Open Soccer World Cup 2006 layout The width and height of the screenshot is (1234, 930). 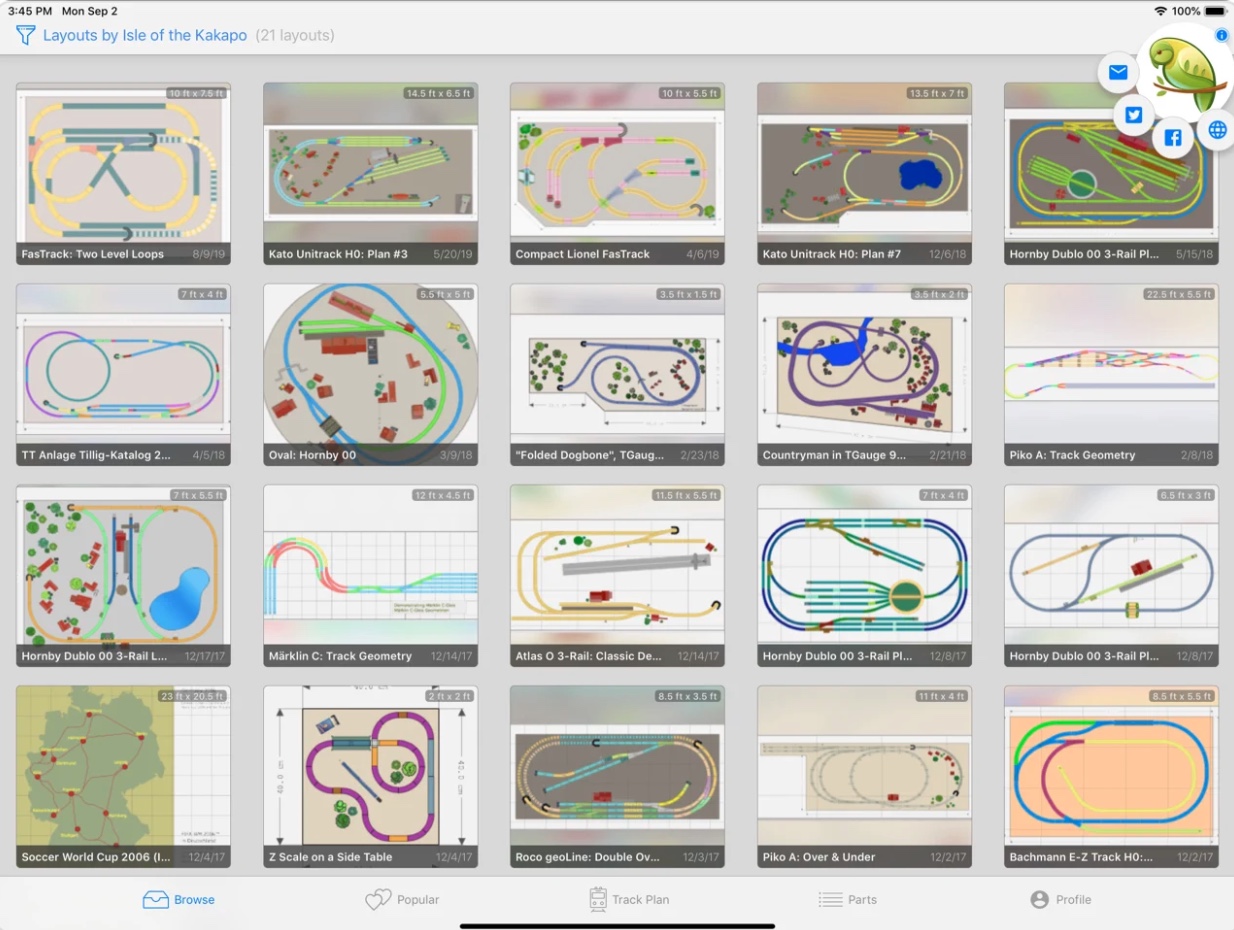pyautogui.click(x=123, y=777)
